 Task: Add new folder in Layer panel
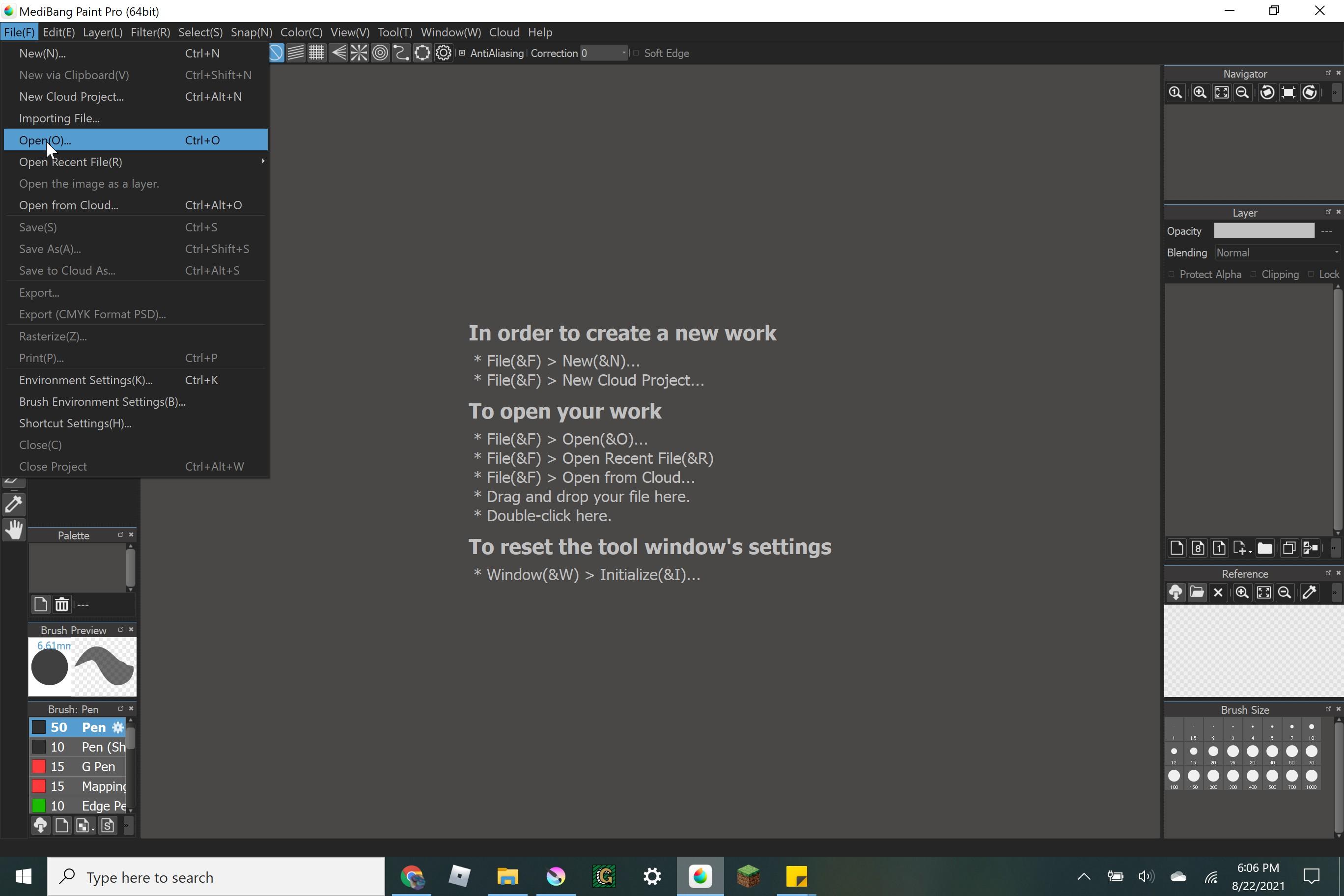[x=1264, y=548]
